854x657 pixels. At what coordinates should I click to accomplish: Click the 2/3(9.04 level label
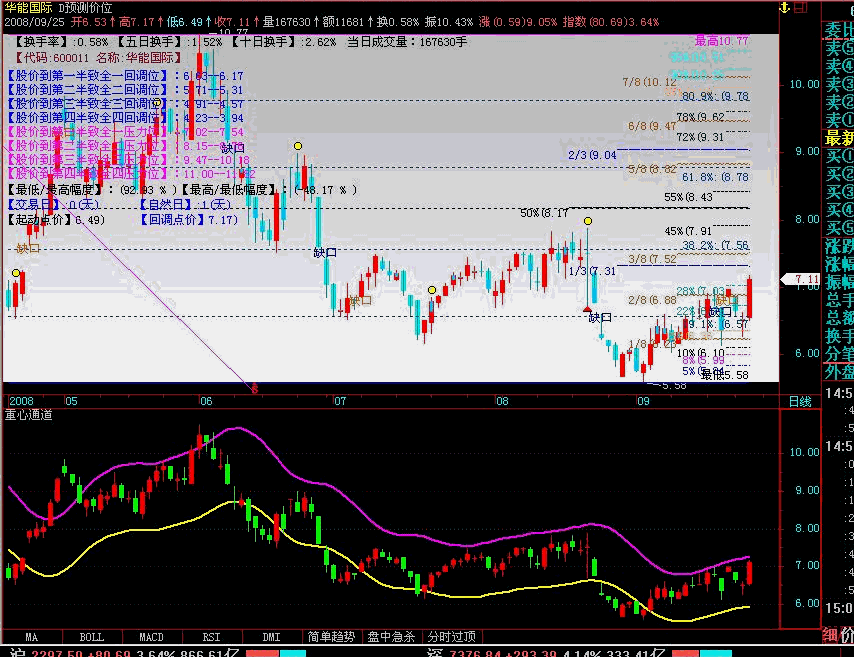(x=592, y=155)
